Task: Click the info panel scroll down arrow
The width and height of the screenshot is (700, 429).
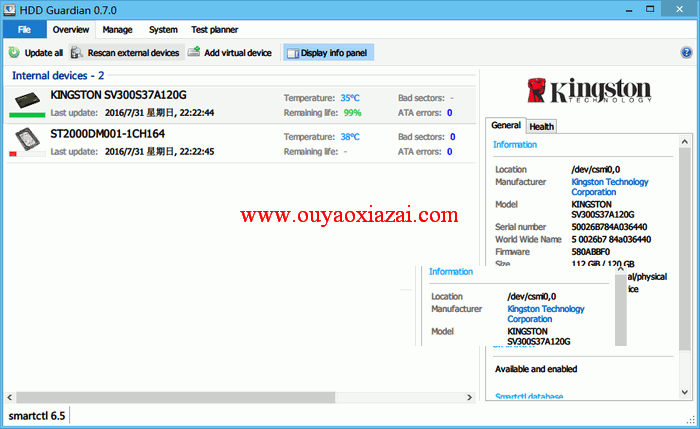Action: (685, 392)
